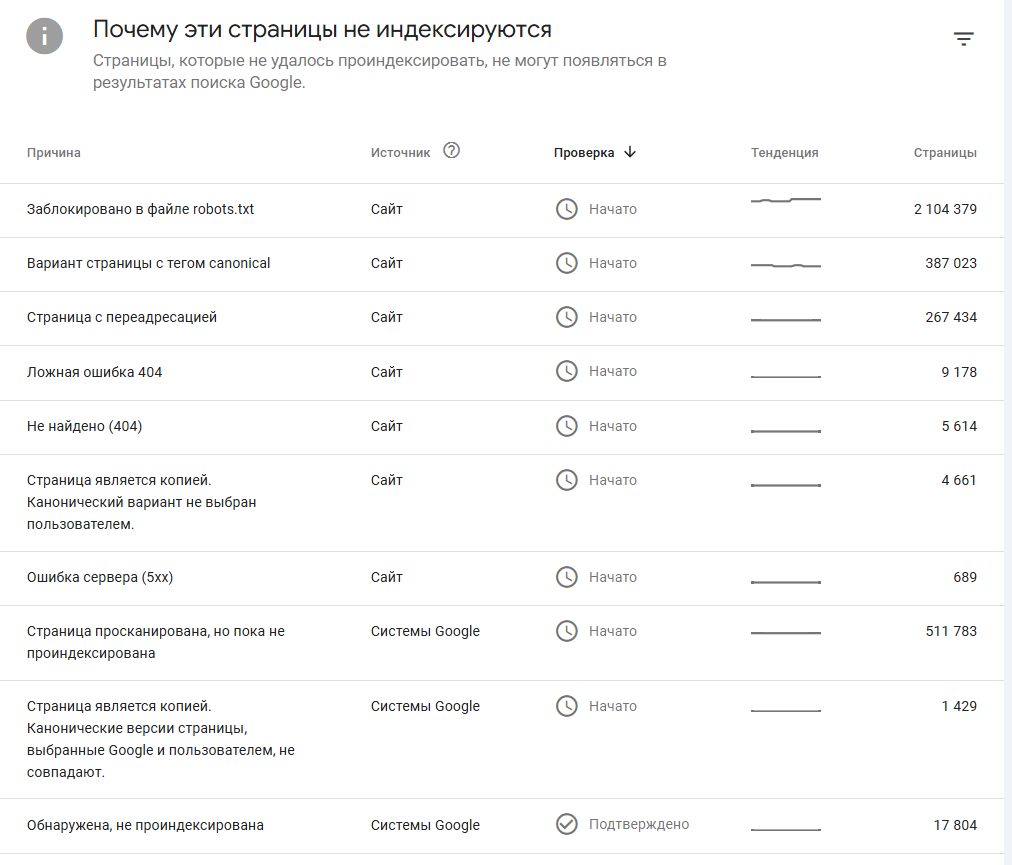Click Сайт source in Ошибка сервера row

coord(387,577)
